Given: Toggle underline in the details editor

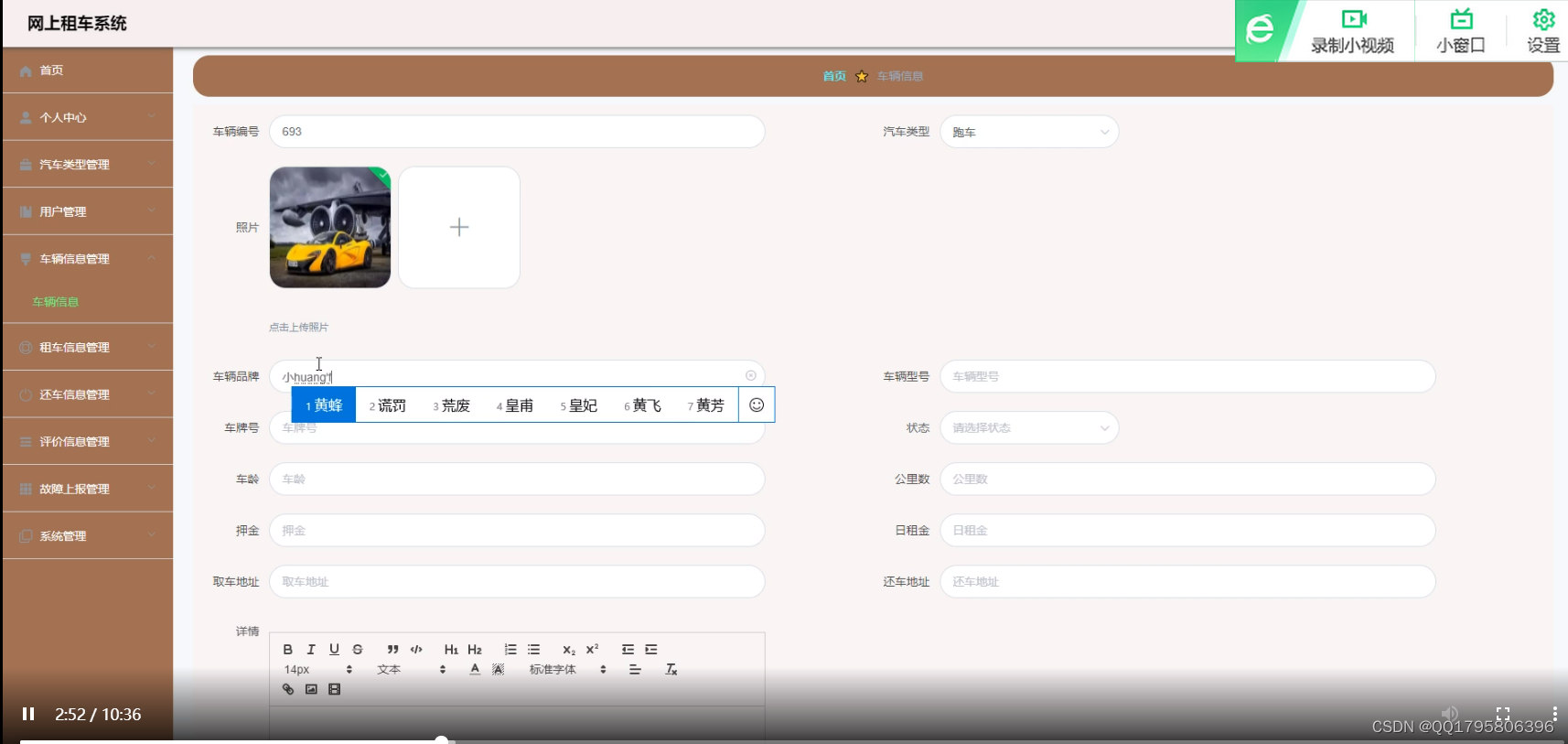Looking at the screenshot, I should click(335, 650).
